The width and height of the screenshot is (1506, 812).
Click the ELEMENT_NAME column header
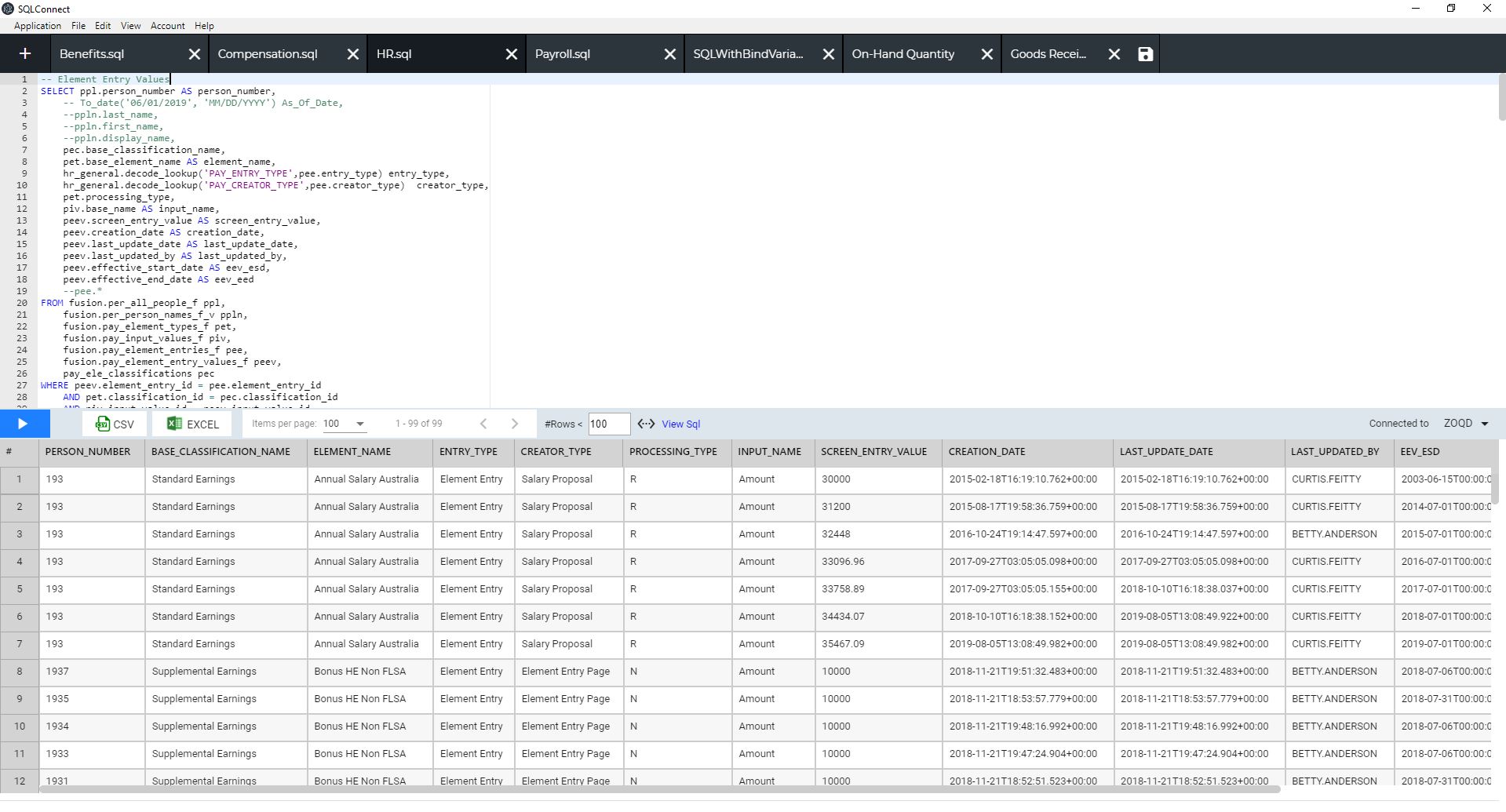click(370, 452)
